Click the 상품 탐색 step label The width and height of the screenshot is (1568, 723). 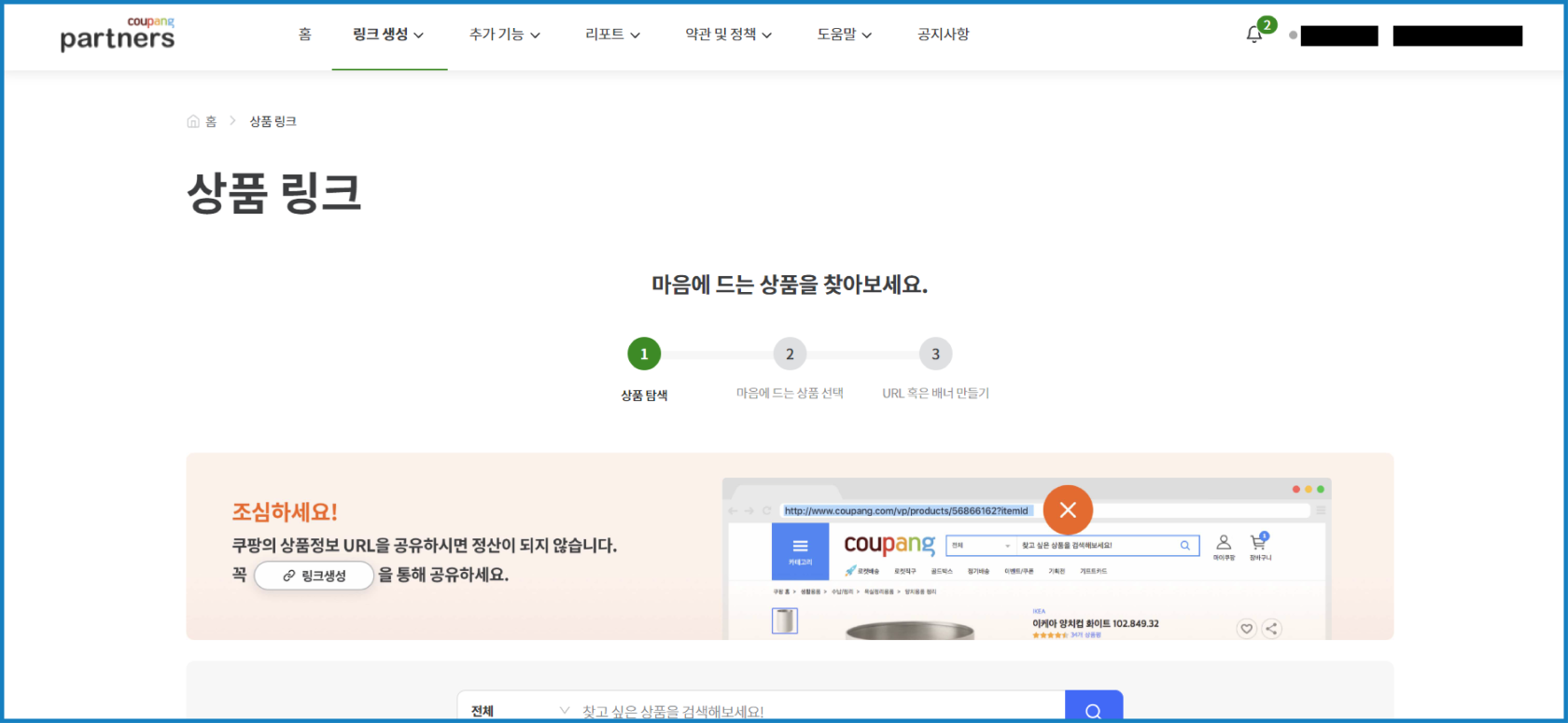[x=644, y=396]
